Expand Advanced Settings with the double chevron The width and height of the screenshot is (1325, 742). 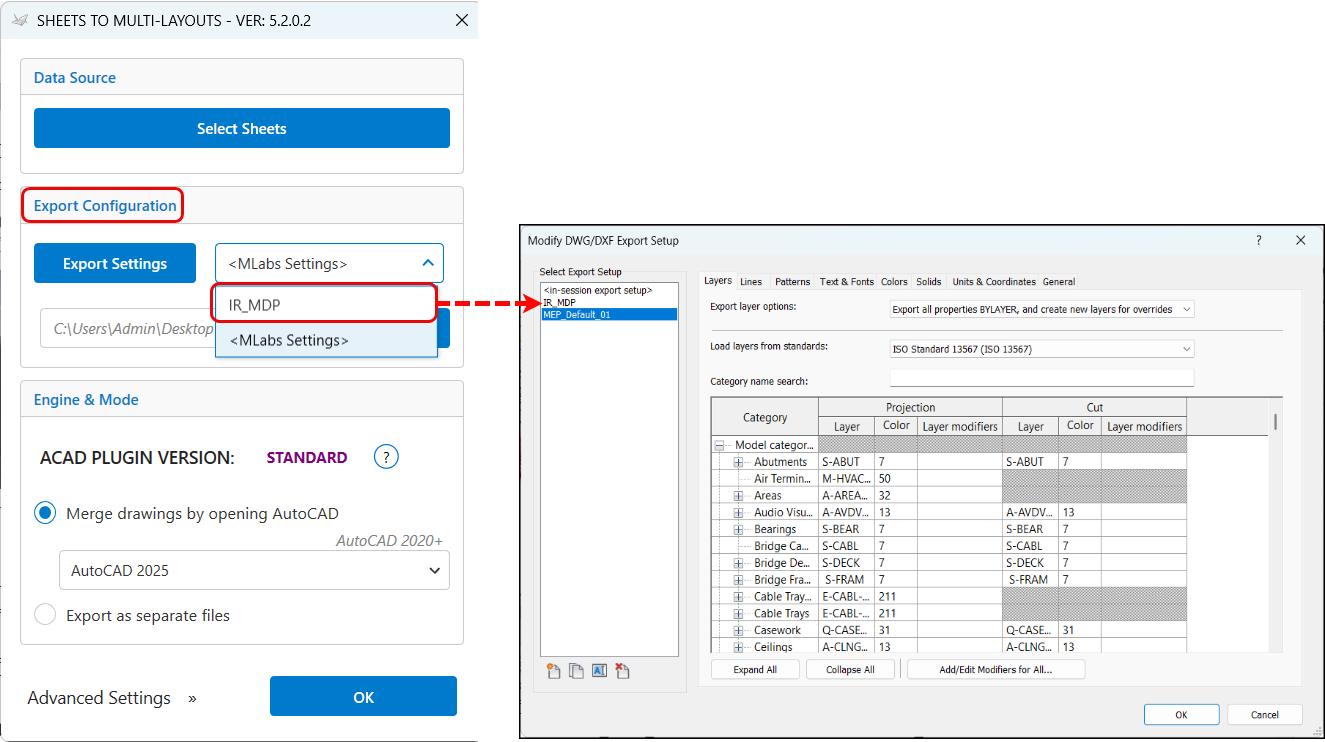point(192,699)
